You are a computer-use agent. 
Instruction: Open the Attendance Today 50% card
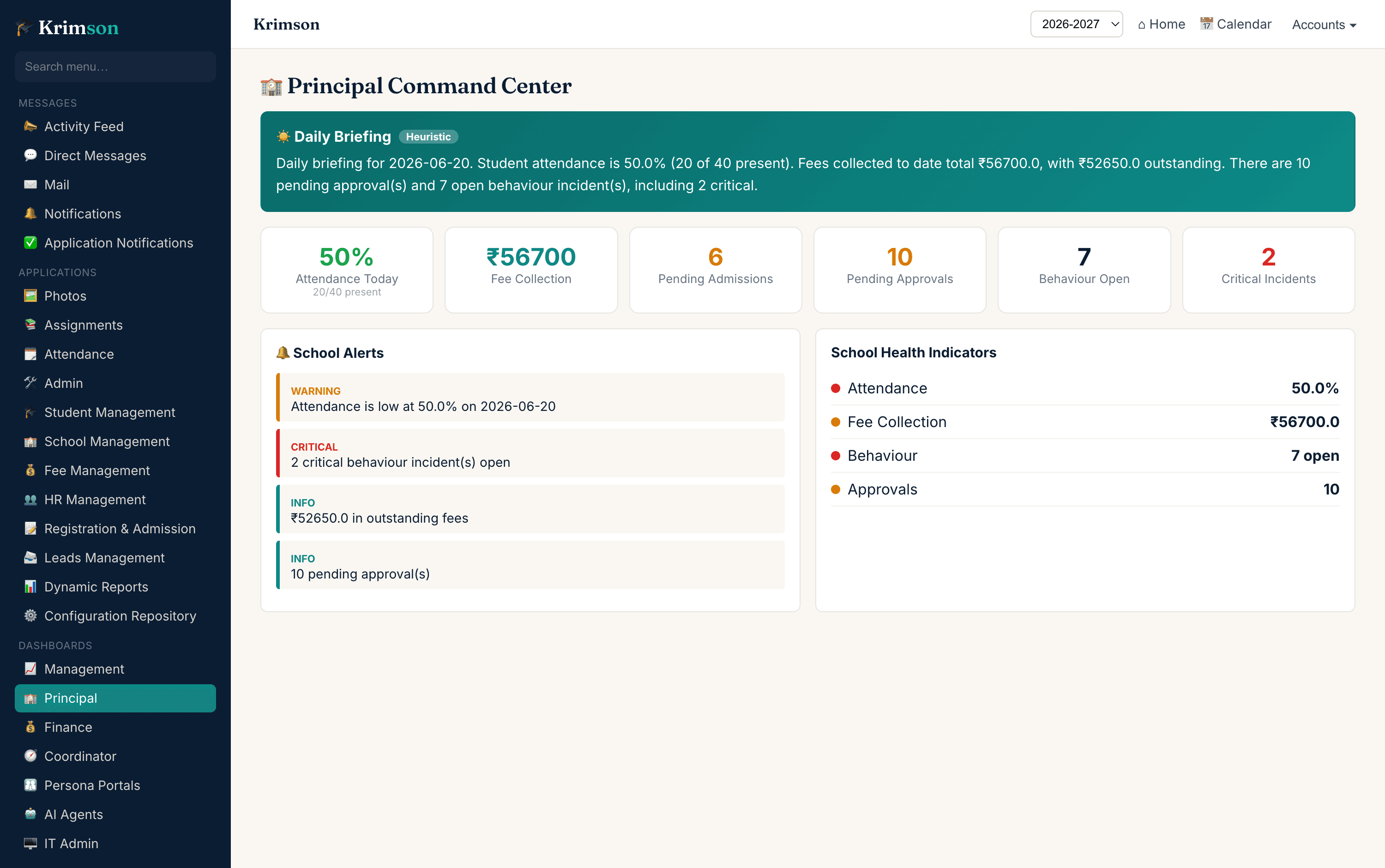[x=347, y=270]
